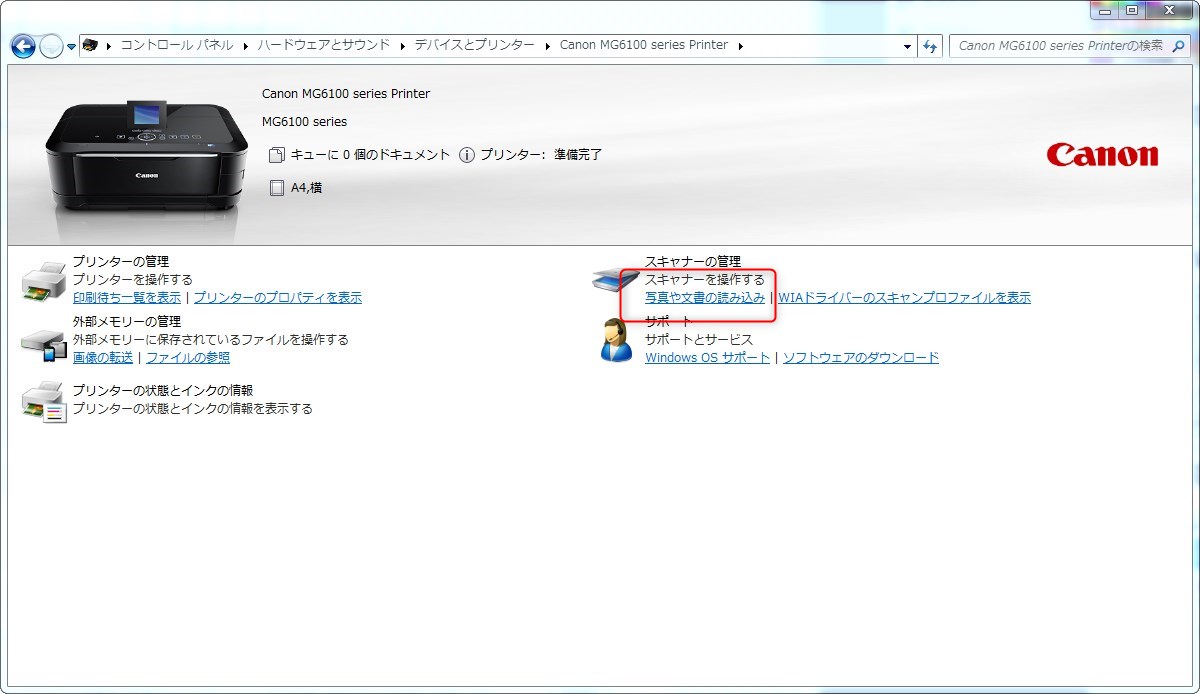Click Canon MG6100 series Printer breadcrumb
Image resolution: width=1200 pixels, height=694 pixels.
644,45
